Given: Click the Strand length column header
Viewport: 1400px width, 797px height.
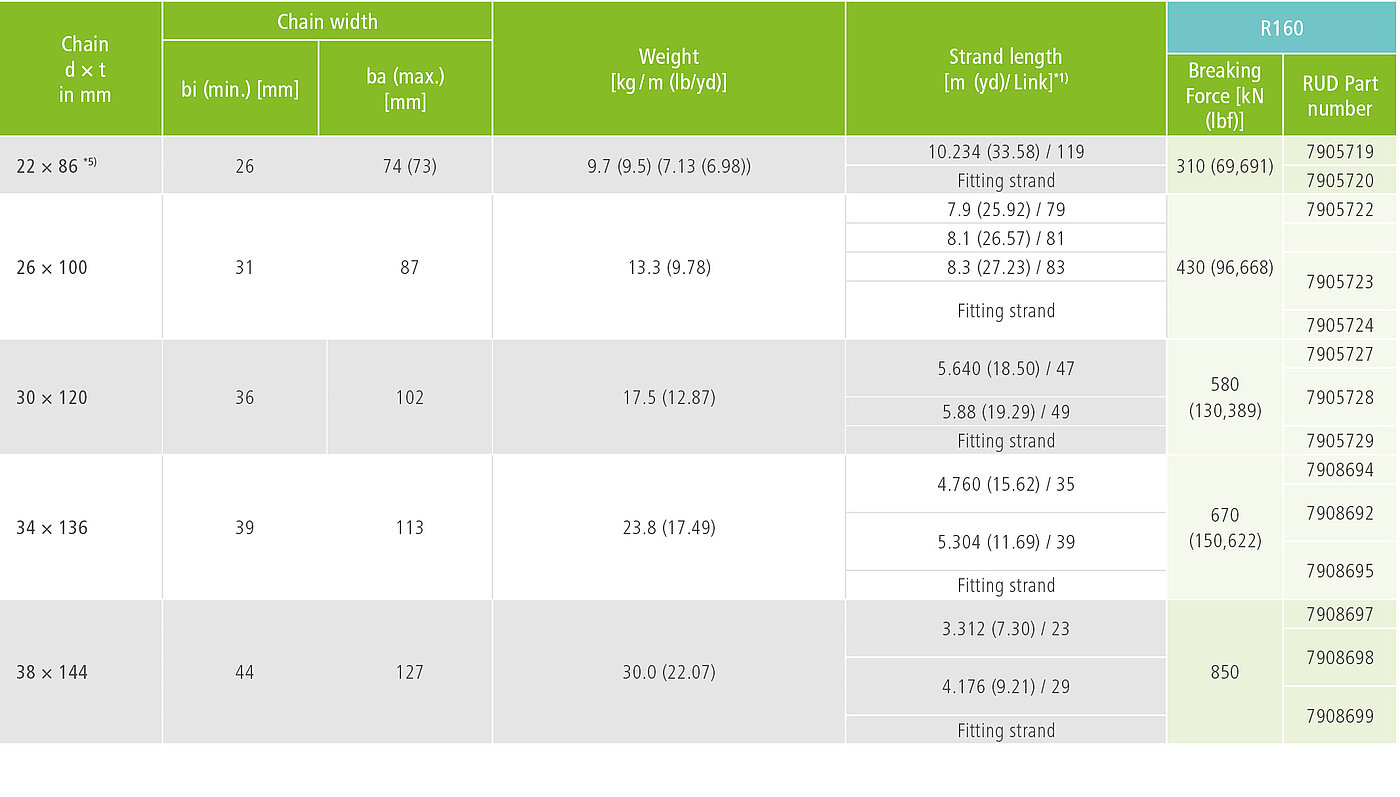Looking at the screenshot, I should (x=1006, y=69).
